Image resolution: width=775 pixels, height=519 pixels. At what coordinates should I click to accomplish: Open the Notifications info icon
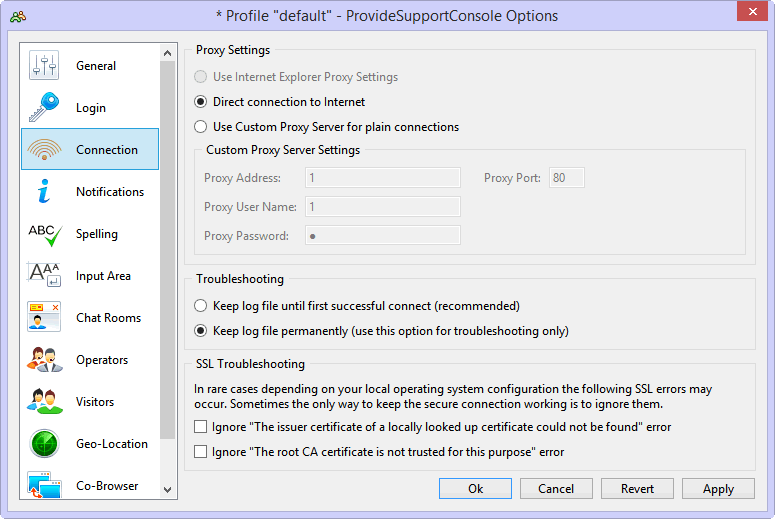(x=44, y=191)
